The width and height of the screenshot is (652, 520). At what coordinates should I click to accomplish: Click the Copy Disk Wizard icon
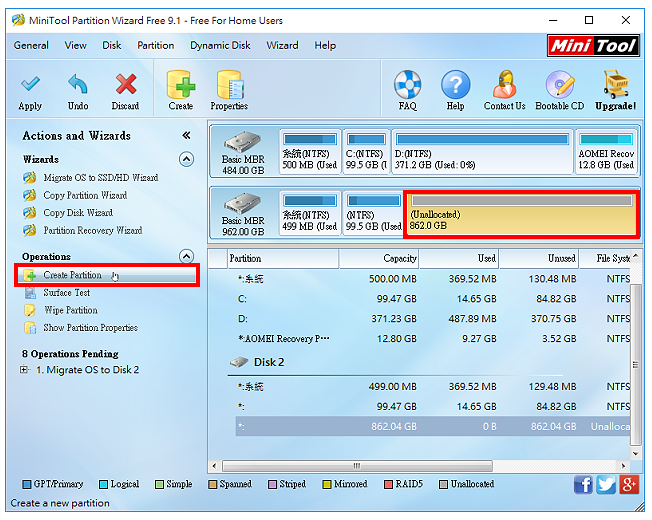pyautogui.click(x=30, y=213)
